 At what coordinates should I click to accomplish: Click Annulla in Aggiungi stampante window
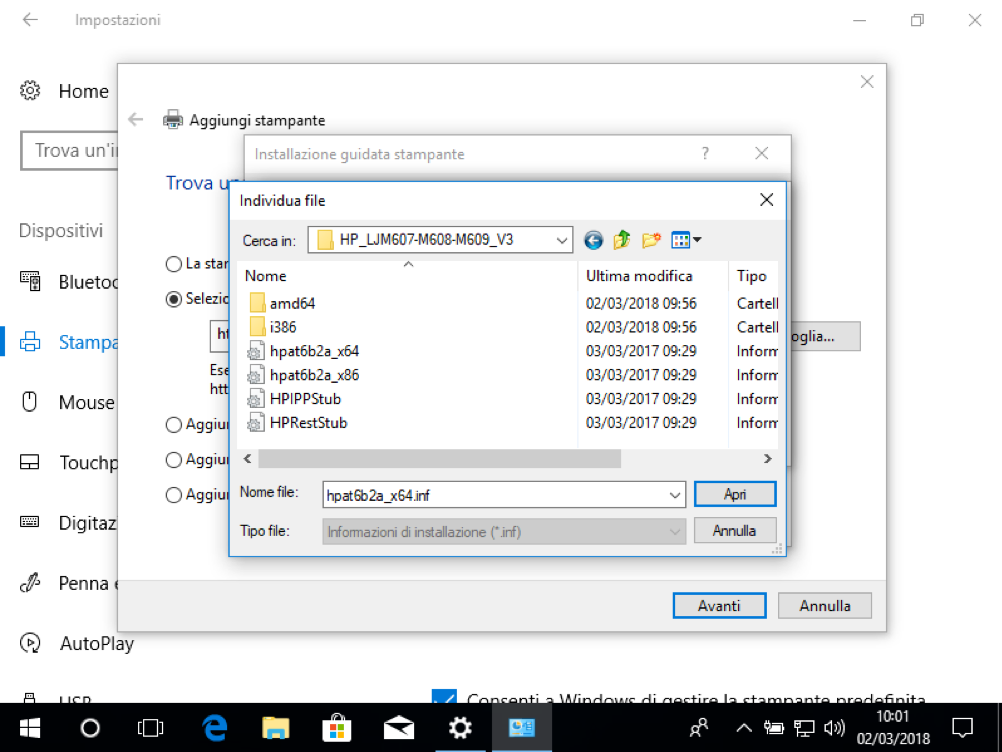tap(824, 606)
